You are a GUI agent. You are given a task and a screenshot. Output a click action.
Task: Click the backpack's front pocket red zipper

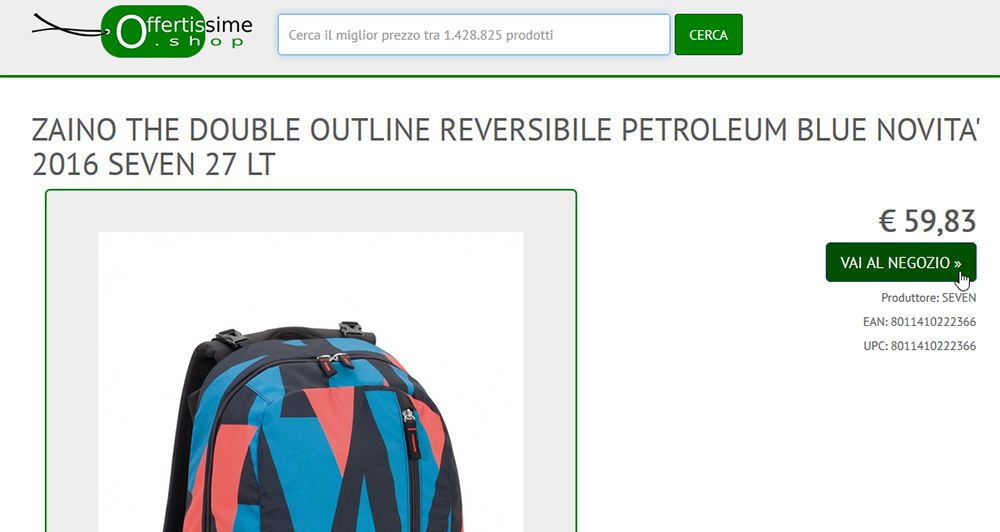[x=412, y=434]
